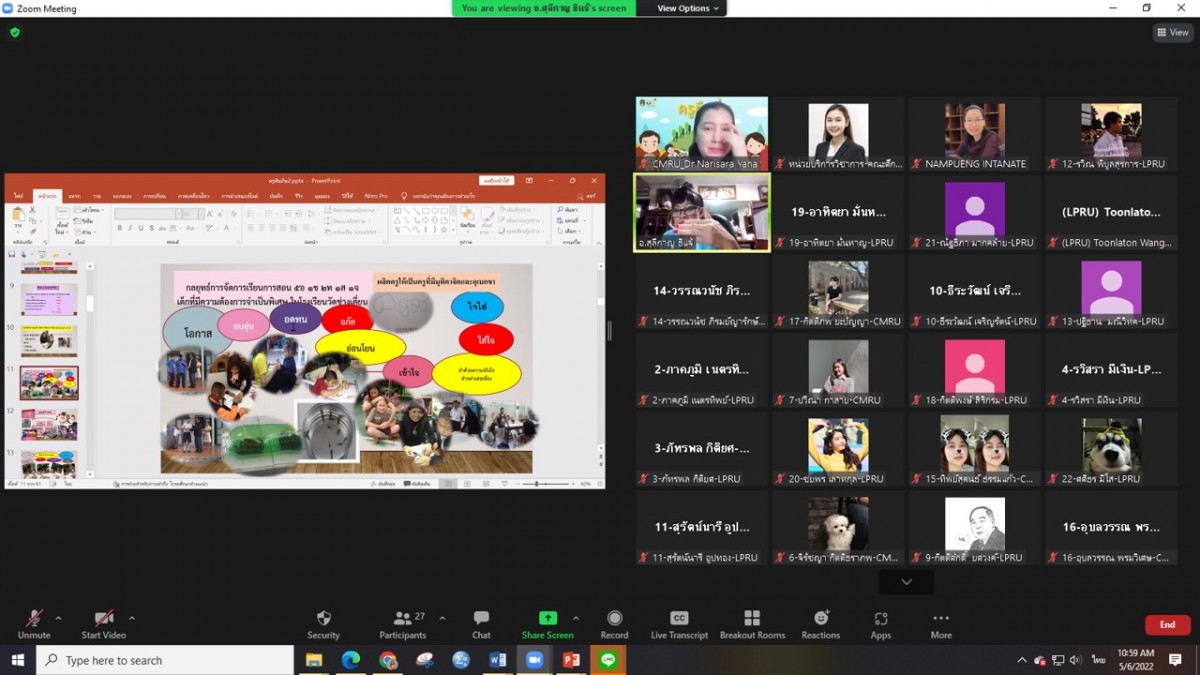Start Video camera
The height and width of the screenshot is (675, 1200).
pyautogui.click(x=104, y=619)
